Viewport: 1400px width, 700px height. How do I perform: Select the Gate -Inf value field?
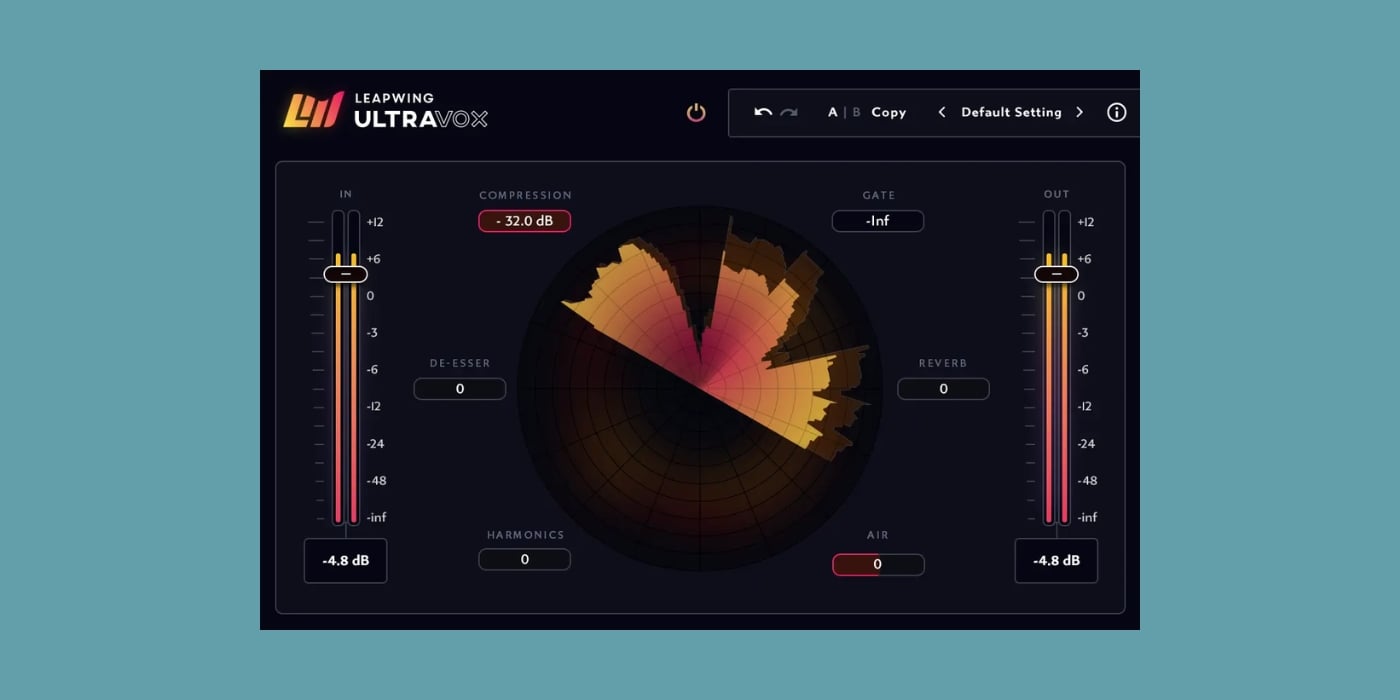[x=877, y=221]
